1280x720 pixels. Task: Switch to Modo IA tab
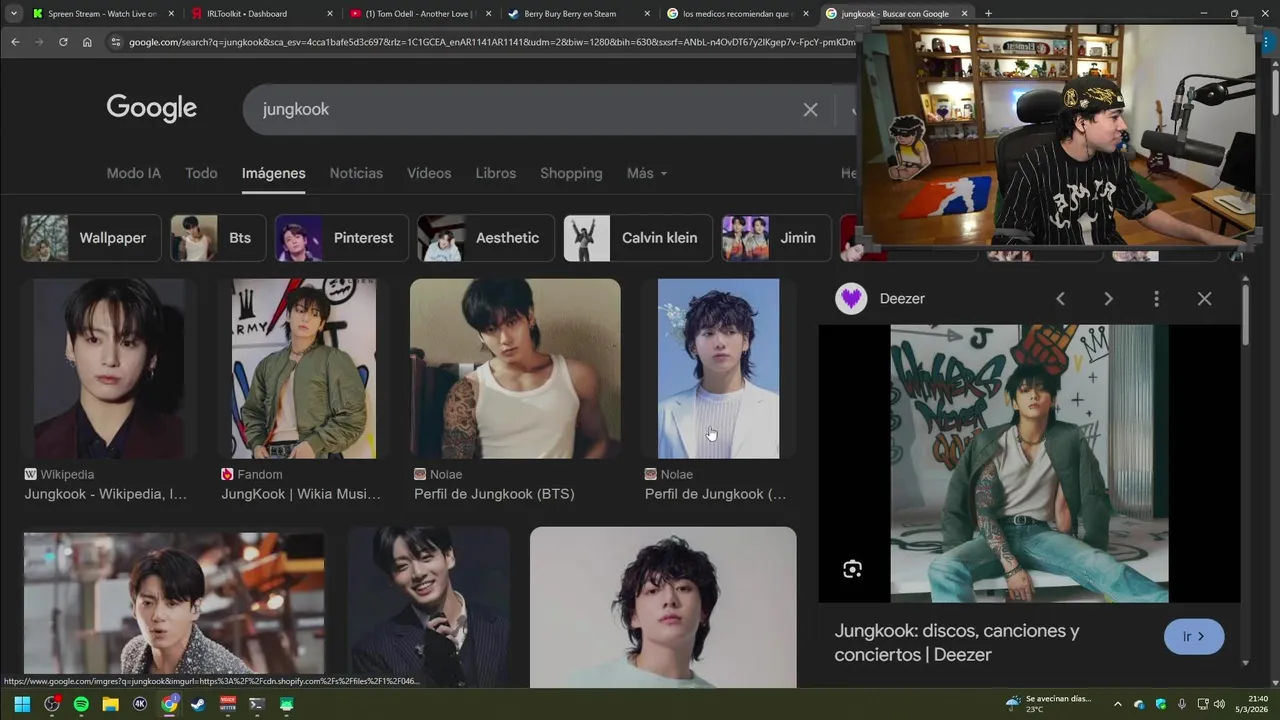click(x=133, y=173)
